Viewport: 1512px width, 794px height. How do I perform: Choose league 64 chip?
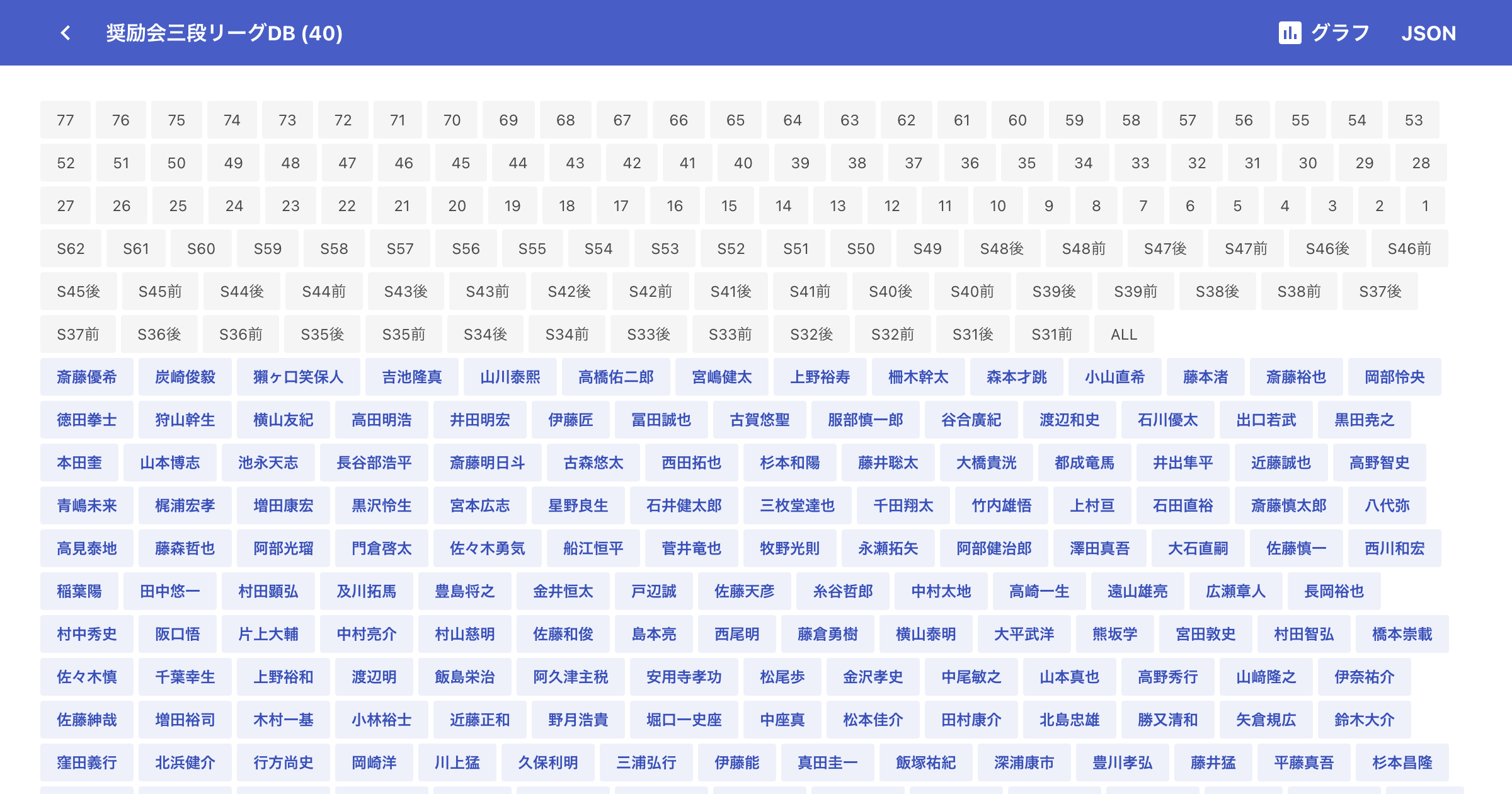pyautogui.click(x=793, y=120)
